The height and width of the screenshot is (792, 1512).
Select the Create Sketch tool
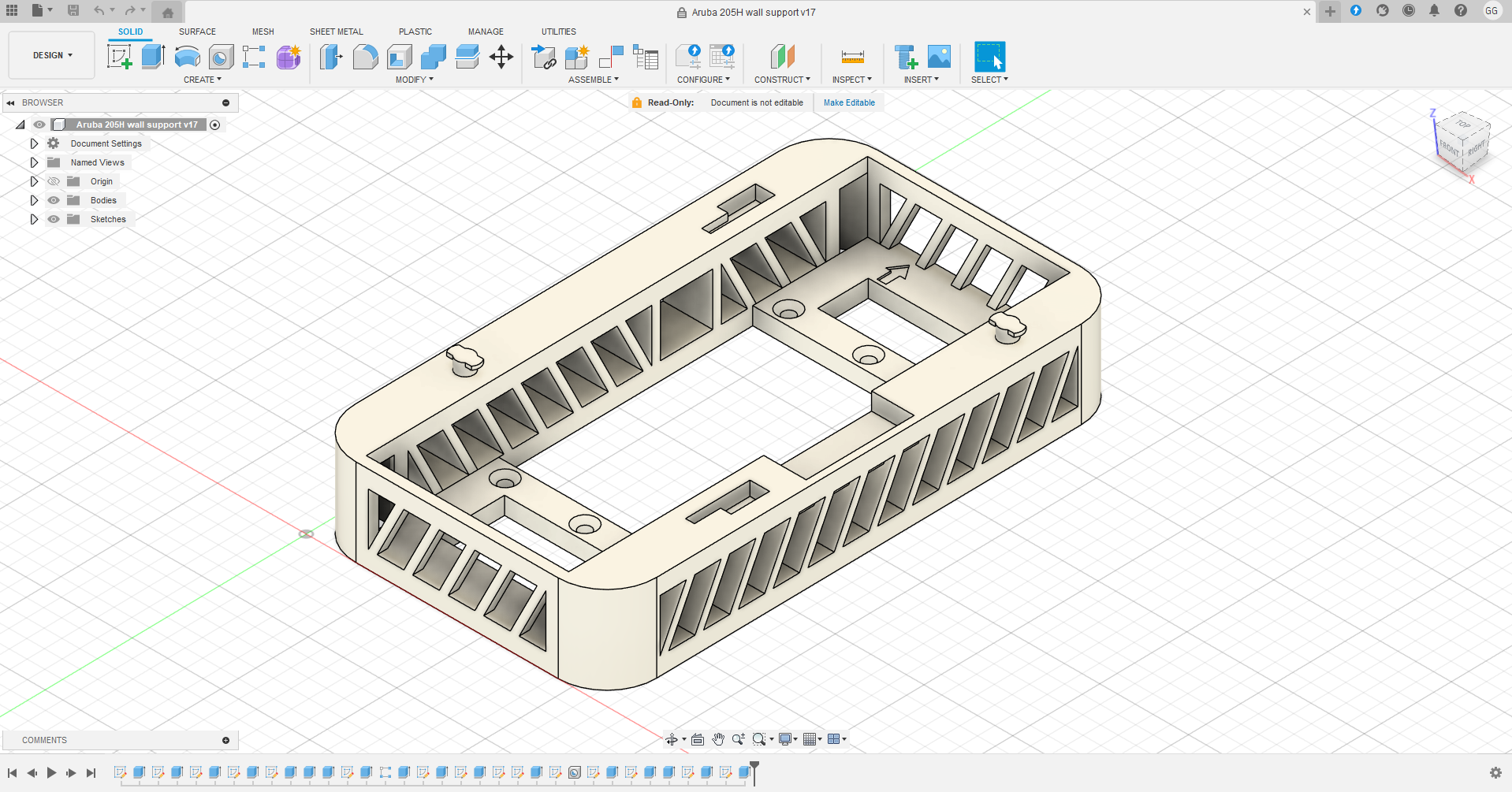point(119,57)
